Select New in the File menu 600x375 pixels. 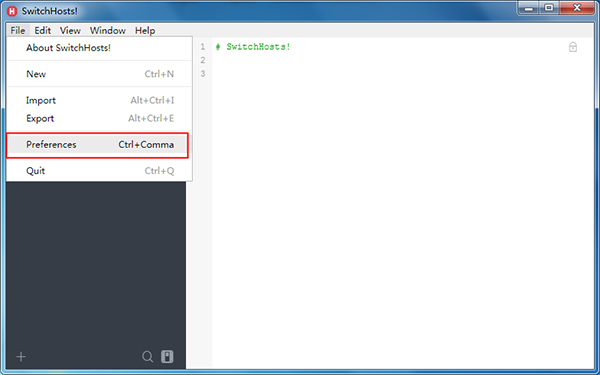[x=100, y=74]
